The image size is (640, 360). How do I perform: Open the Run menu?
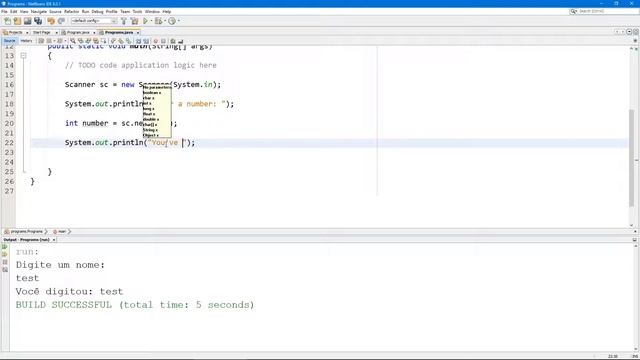(85, 11)
